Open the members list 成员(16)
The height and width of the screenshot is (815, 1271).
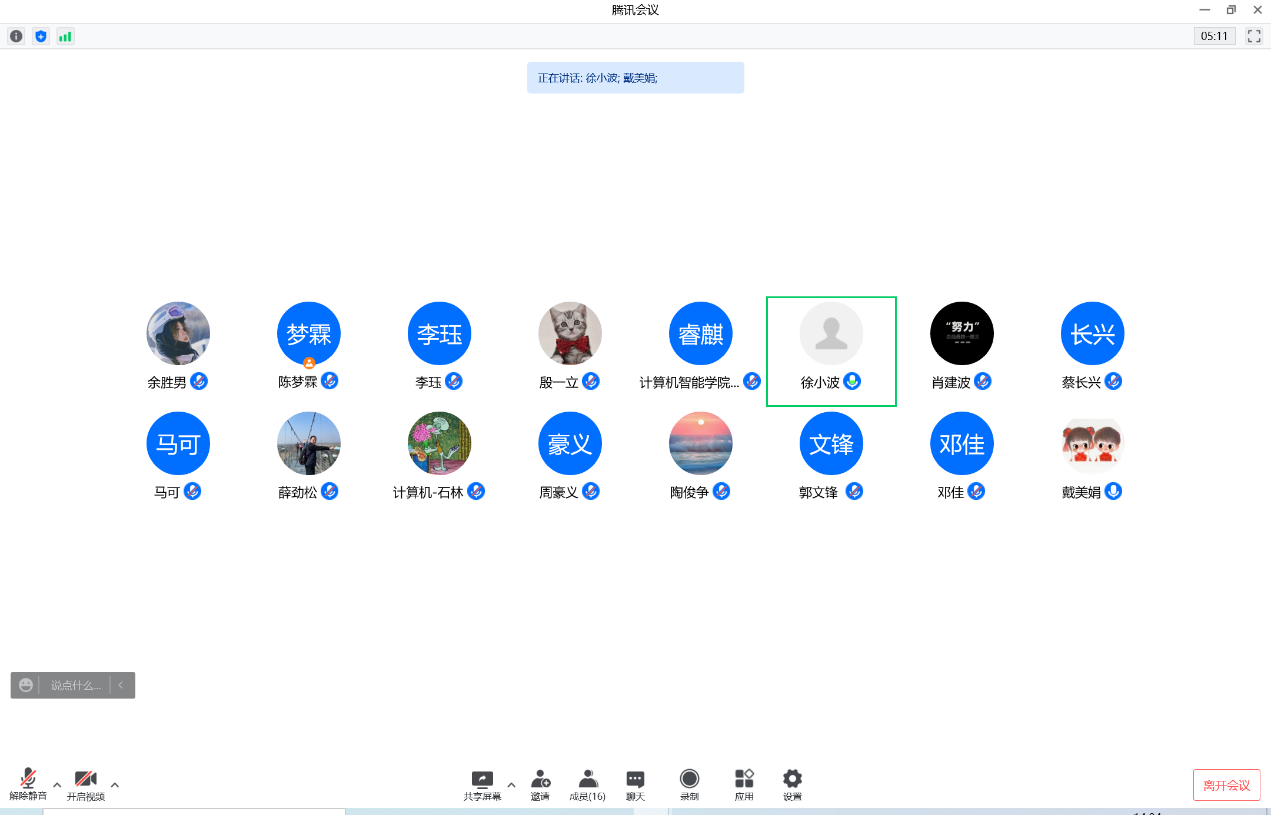[x=587, y=784]
